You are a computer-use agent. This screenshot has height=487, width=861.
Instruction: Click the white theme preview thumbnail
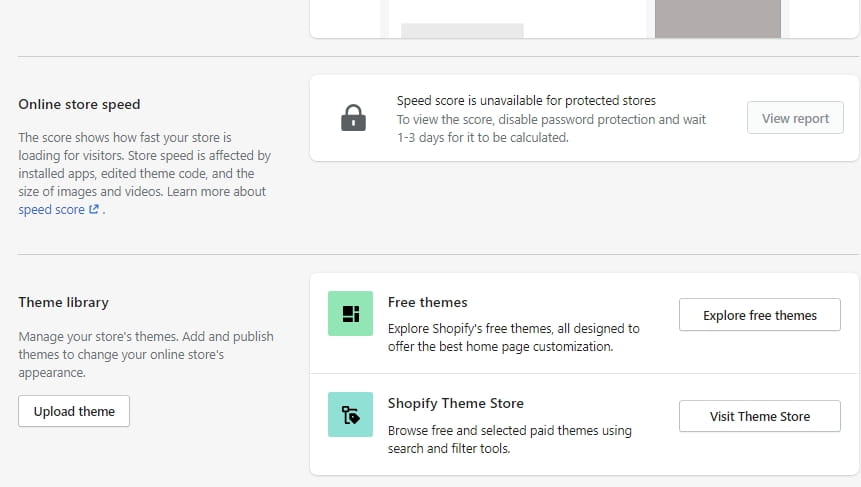tap(516, 18)
